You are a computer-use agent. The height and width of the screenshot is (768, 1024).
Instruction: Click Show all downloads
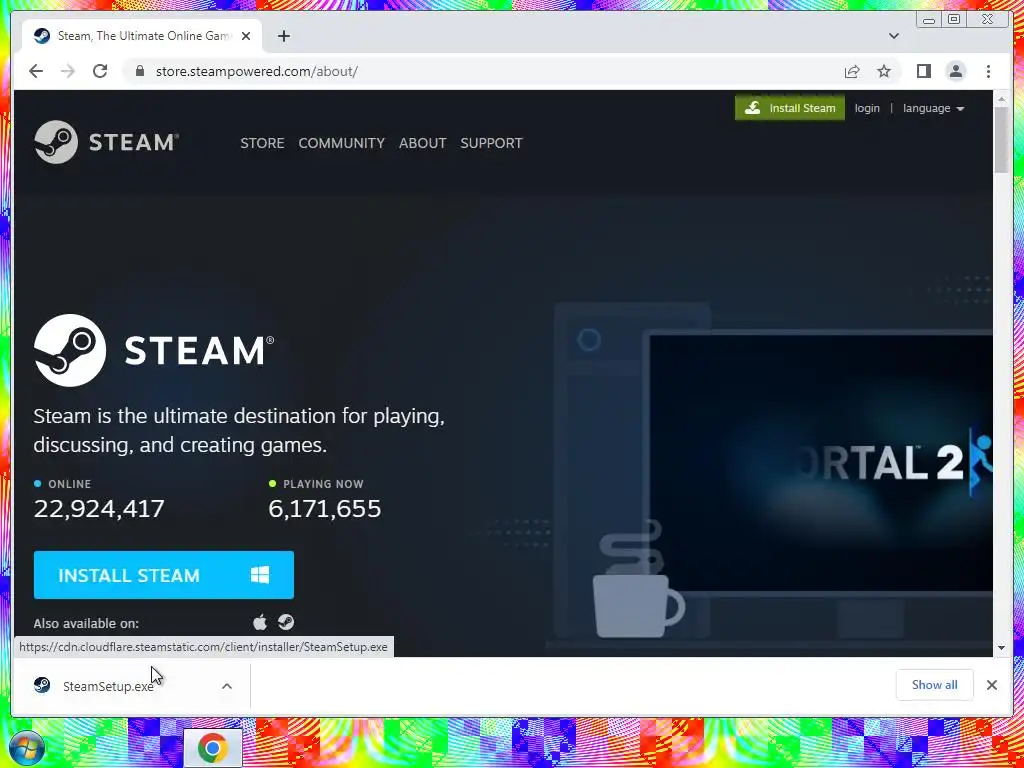(935, 684)
